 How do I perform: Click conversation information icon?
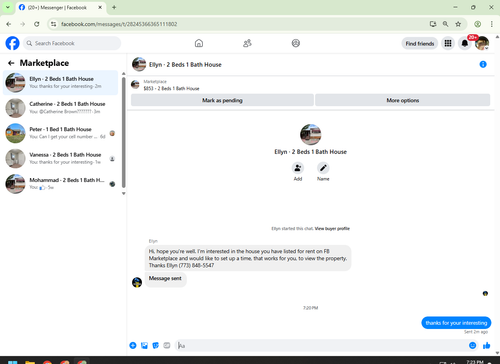pyautogui.click(x=483, y=64)
